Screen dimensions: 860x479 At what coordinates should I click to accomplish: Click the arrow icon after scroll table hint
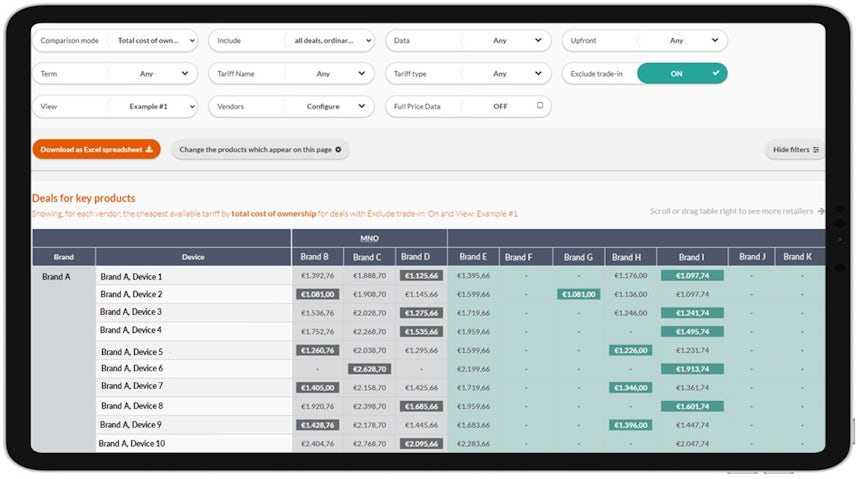coord(821,211)
